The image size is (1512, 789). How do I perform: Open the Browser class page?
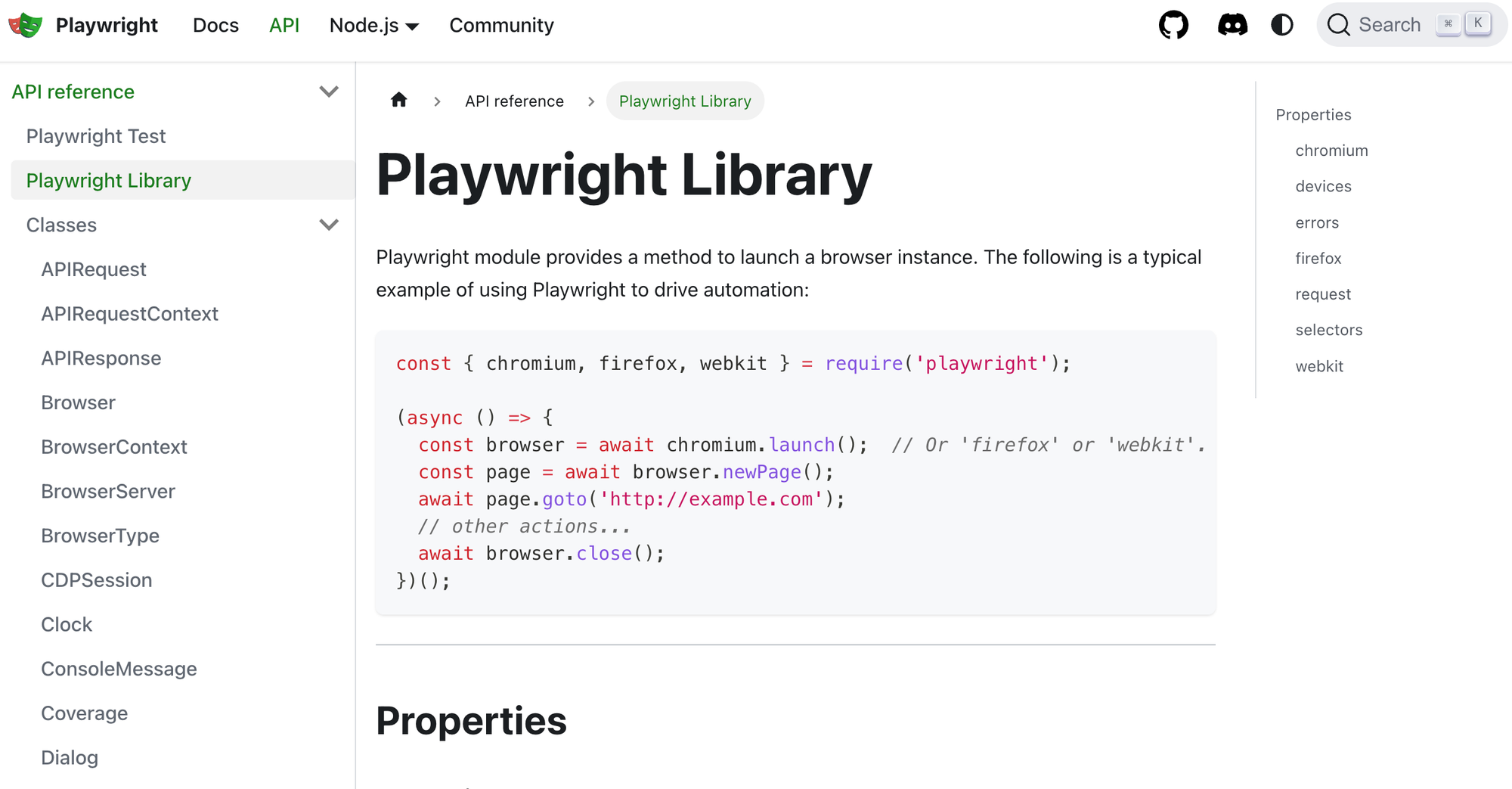click(78, 402)
